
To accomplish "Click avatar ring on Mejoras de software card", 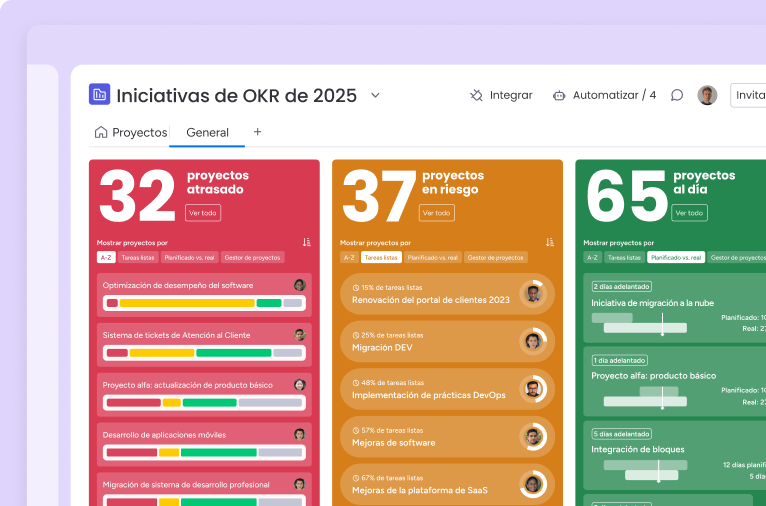I will coord(533,437).
